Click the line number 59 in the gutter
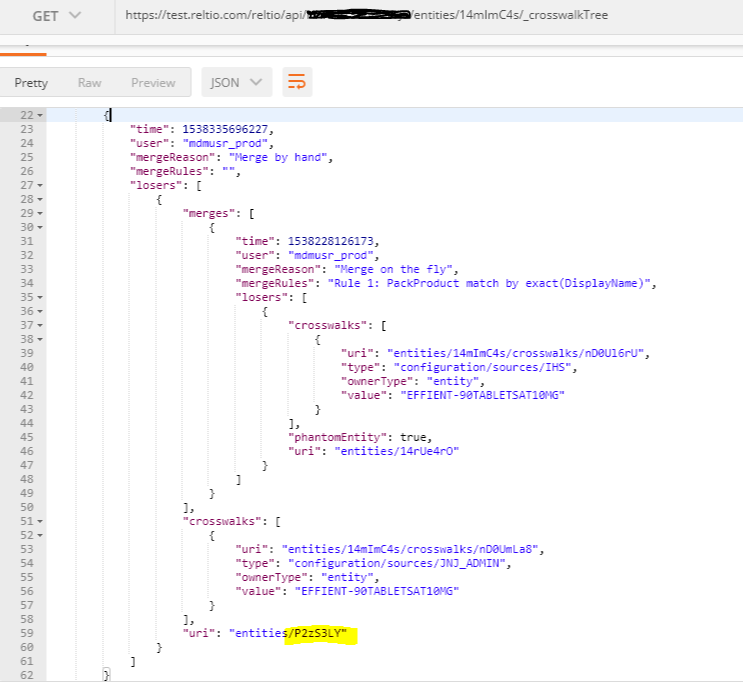743x684 pixels. pos(27,633)
